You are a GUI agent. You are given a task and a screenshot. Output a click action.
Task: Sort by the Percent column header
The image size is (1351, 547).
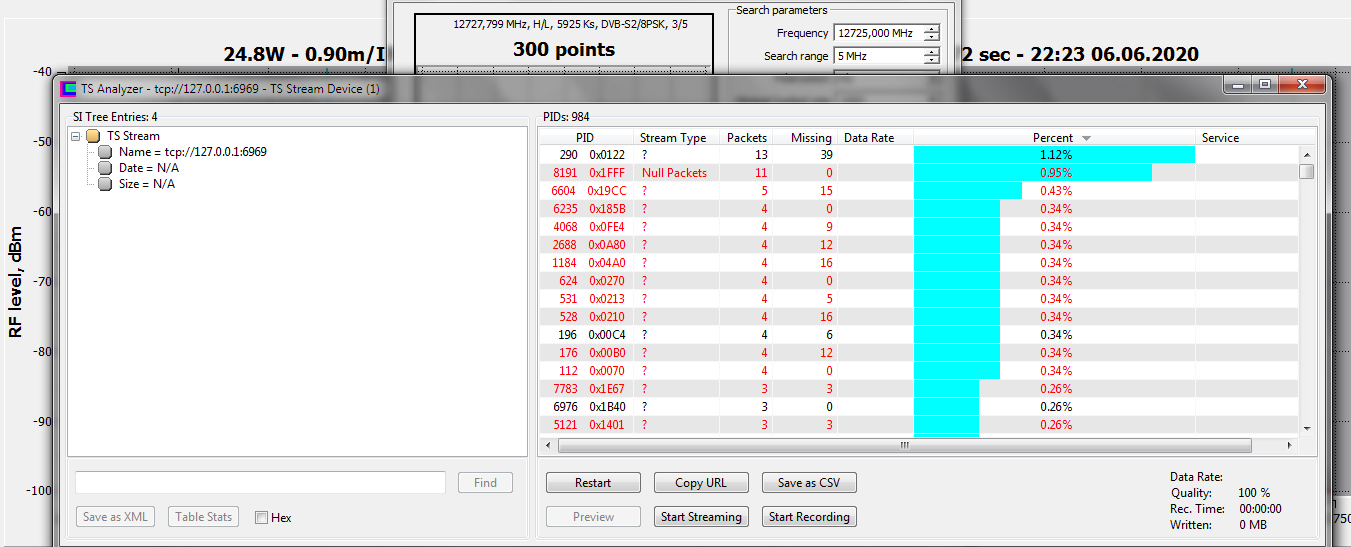[x=1053, y=138]
